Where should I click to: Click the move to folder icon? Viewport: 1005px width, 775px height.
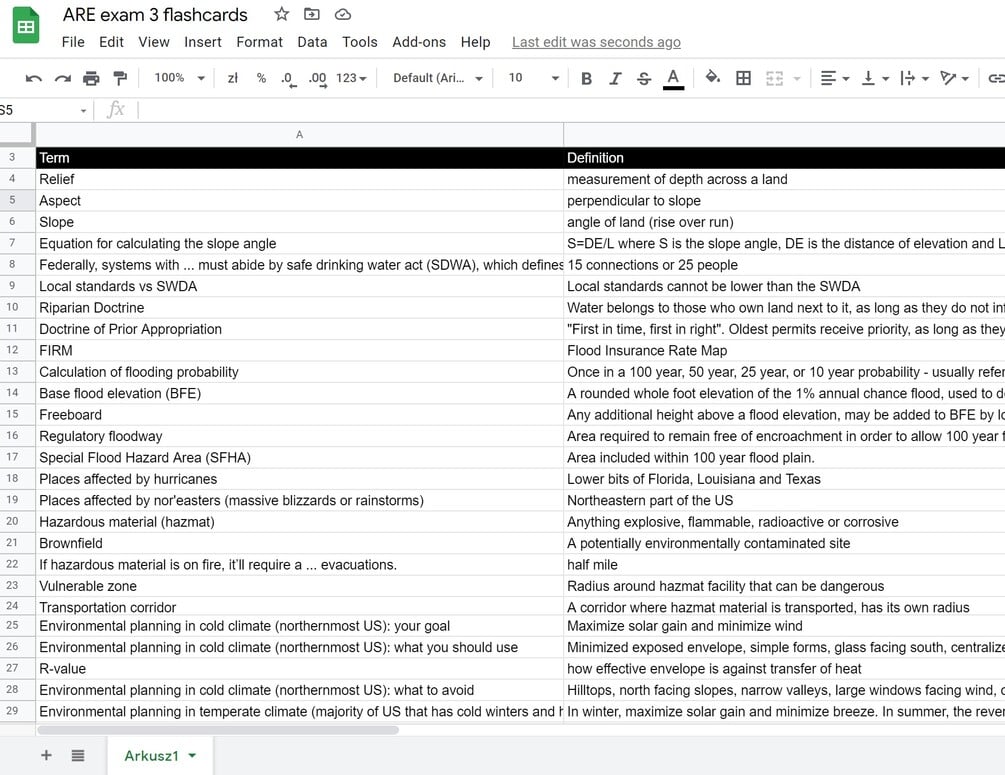point(311,14)
